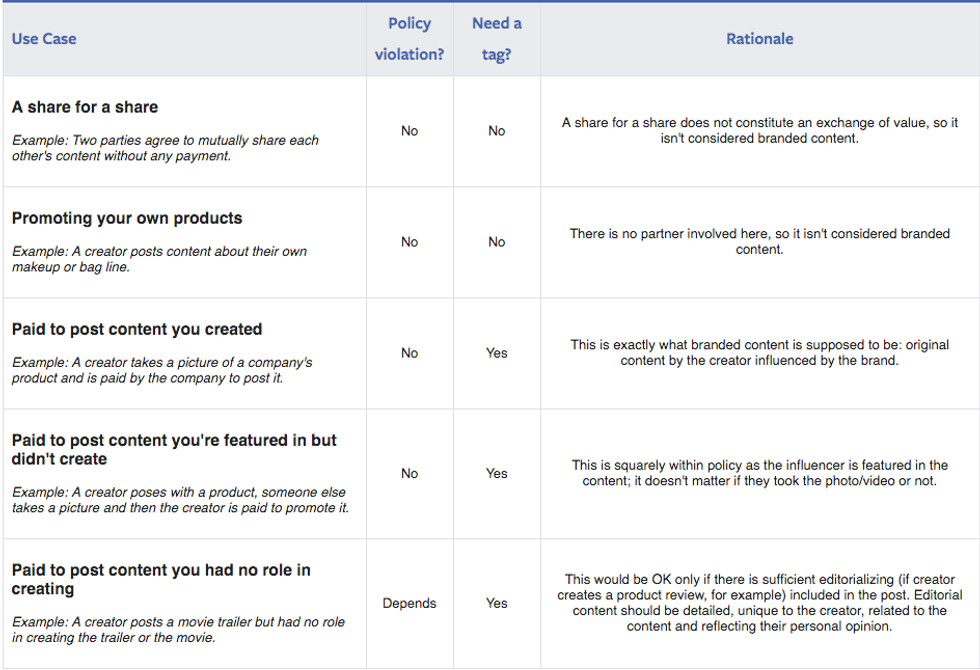Click the rationale about exchange of value
The width and height of the screenshot is (980, 670).
[759, 130]
